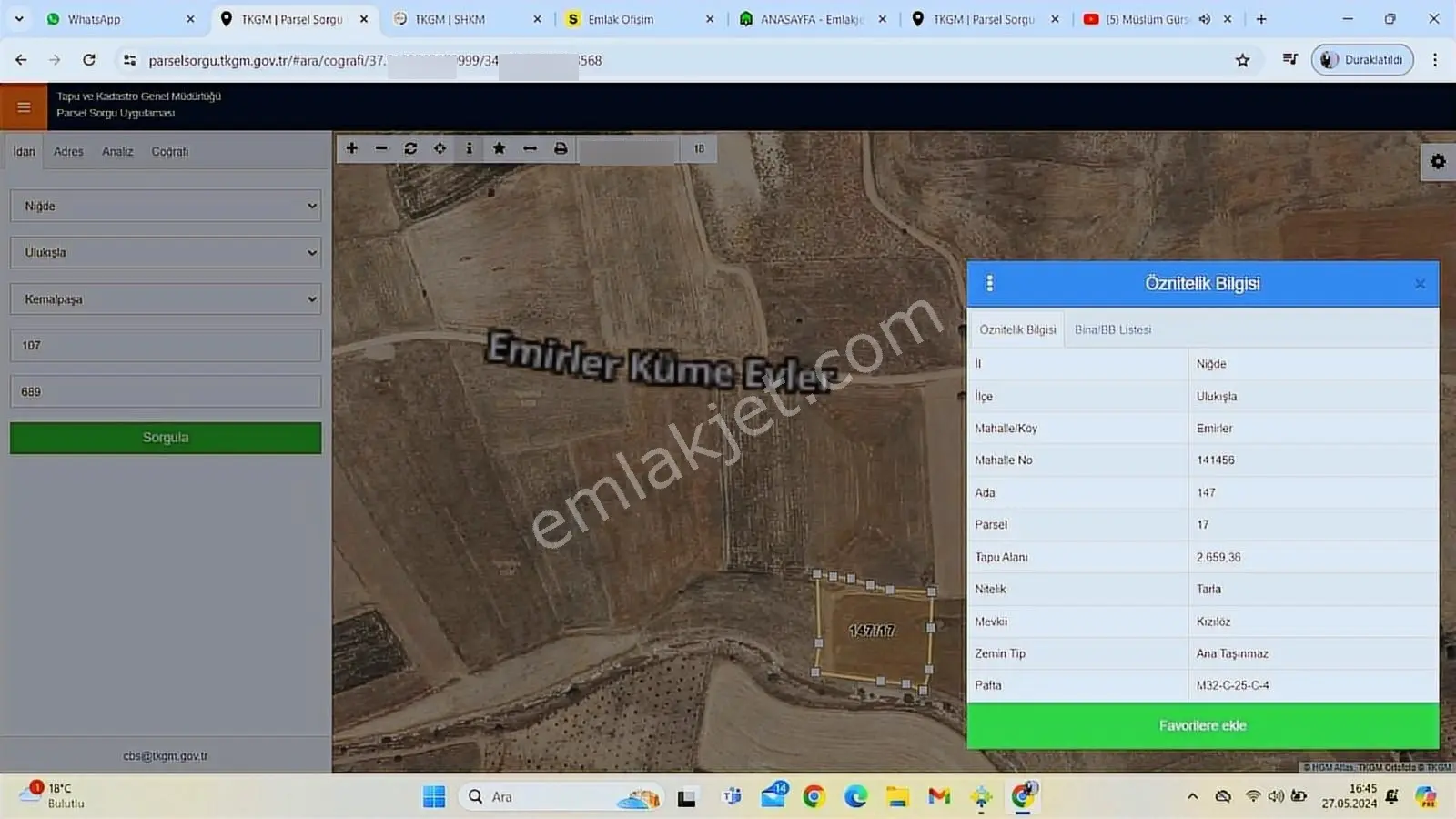Open File Explorer from the taskbar
The height and width of the screenshot is (819, 1456).
(x=897, y=797)
